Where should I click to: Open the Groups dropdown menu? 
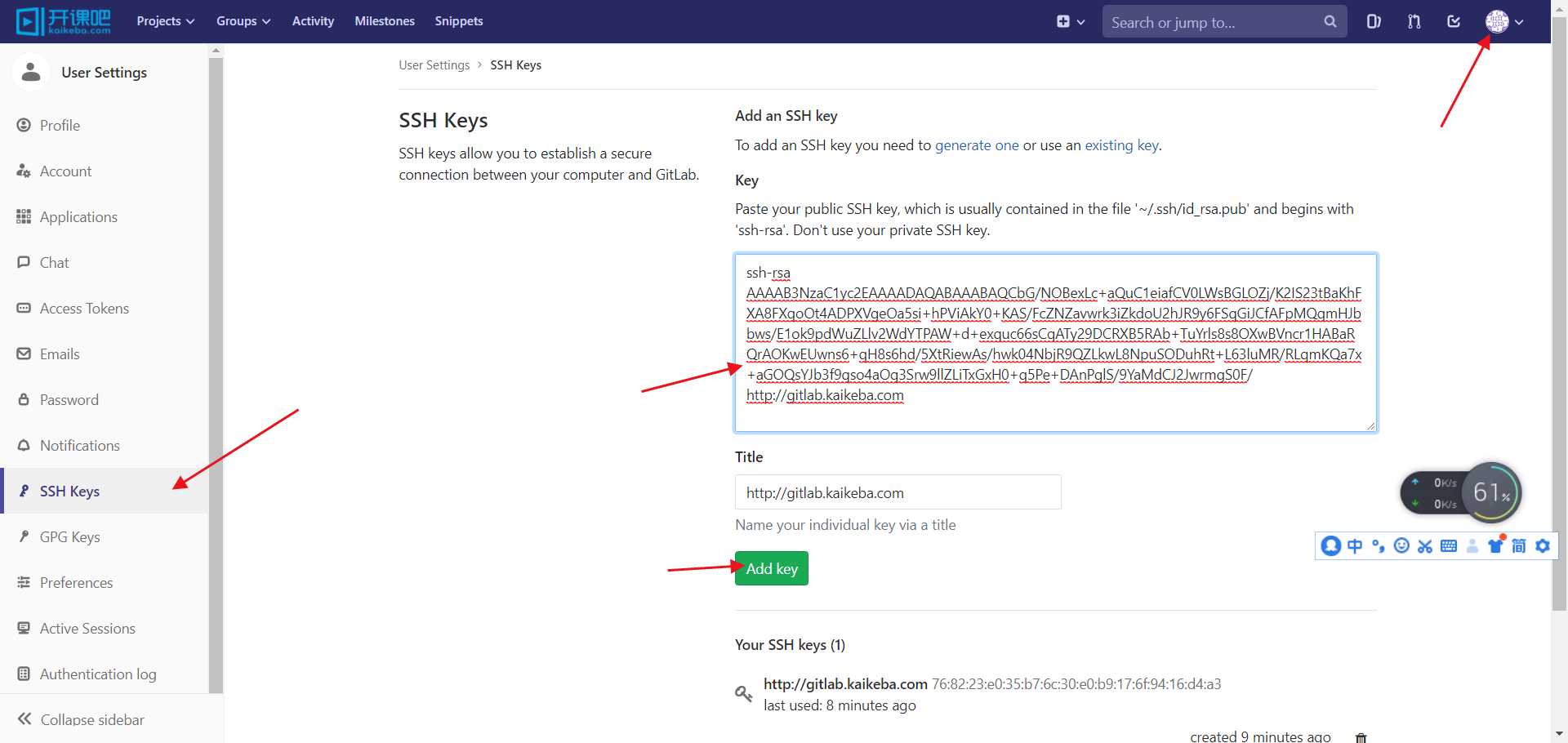pyautogui.click(x=243, y=21)
